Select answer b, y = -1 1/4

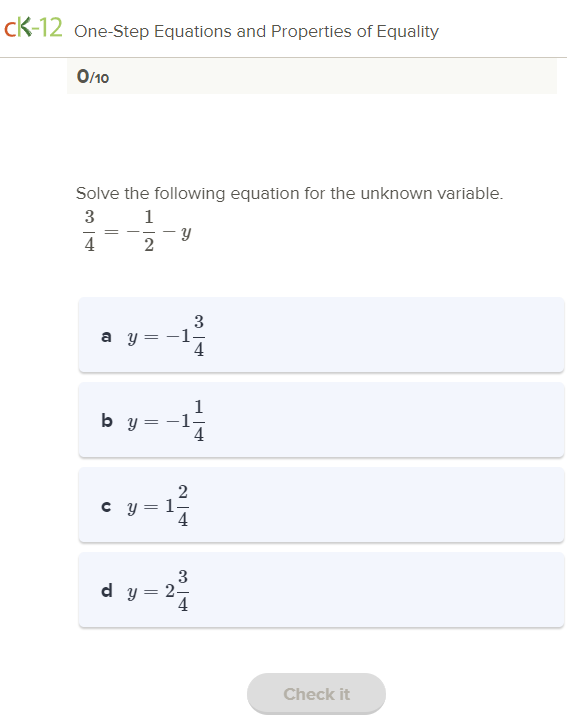tap(321, 420)
